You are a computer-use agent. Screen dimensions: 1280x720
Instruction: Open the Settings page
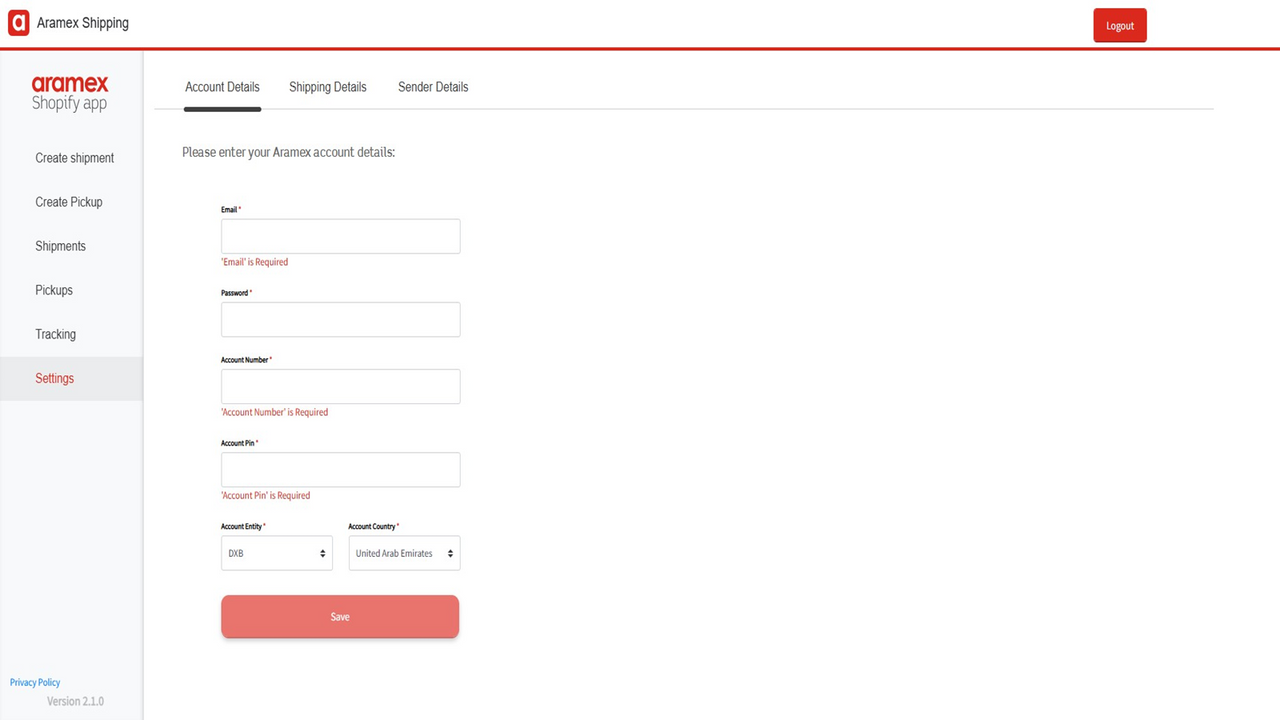click(54, 378)
